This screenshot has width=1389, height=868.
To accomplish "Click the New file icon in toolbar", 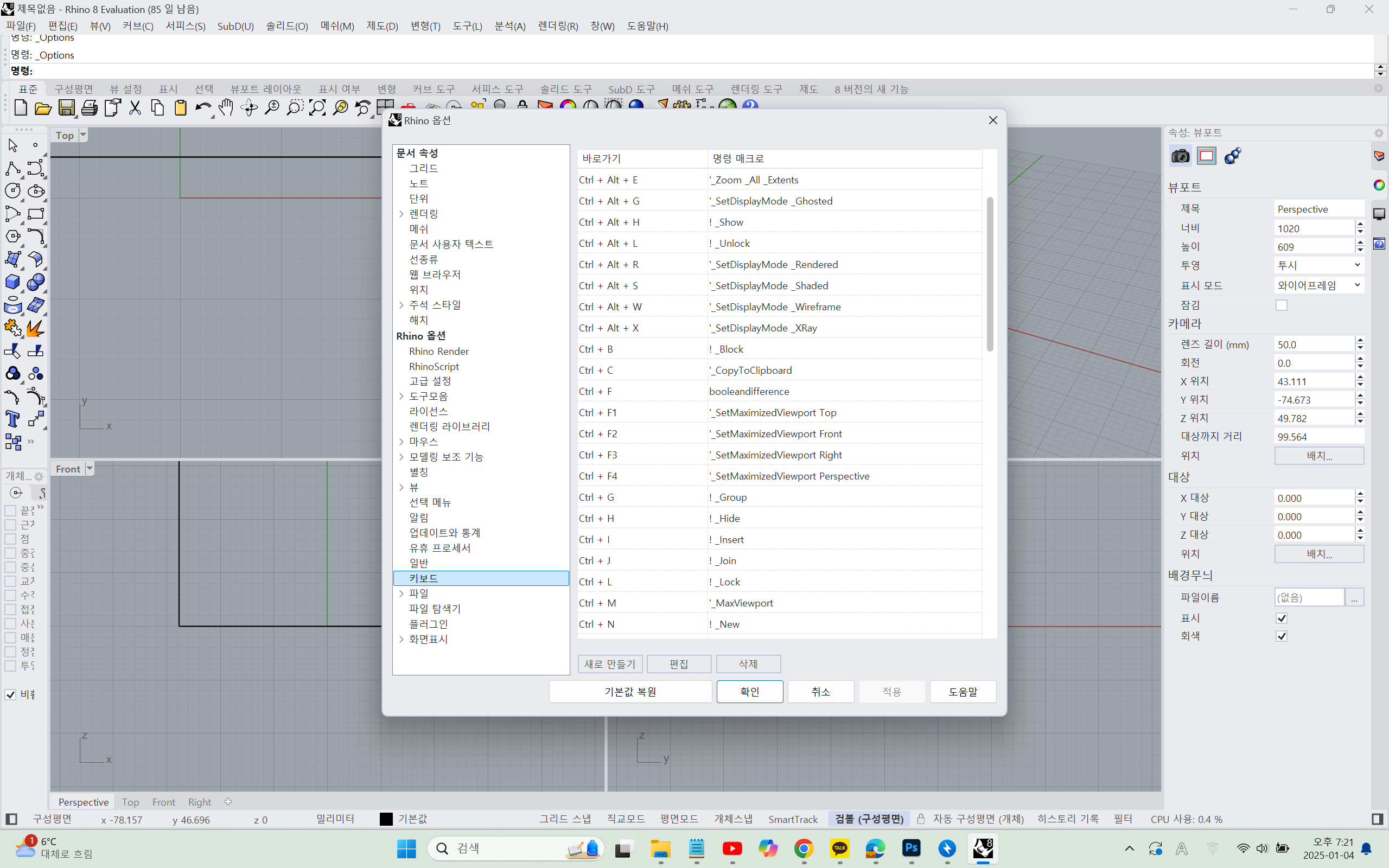I will tap(20, 107).
